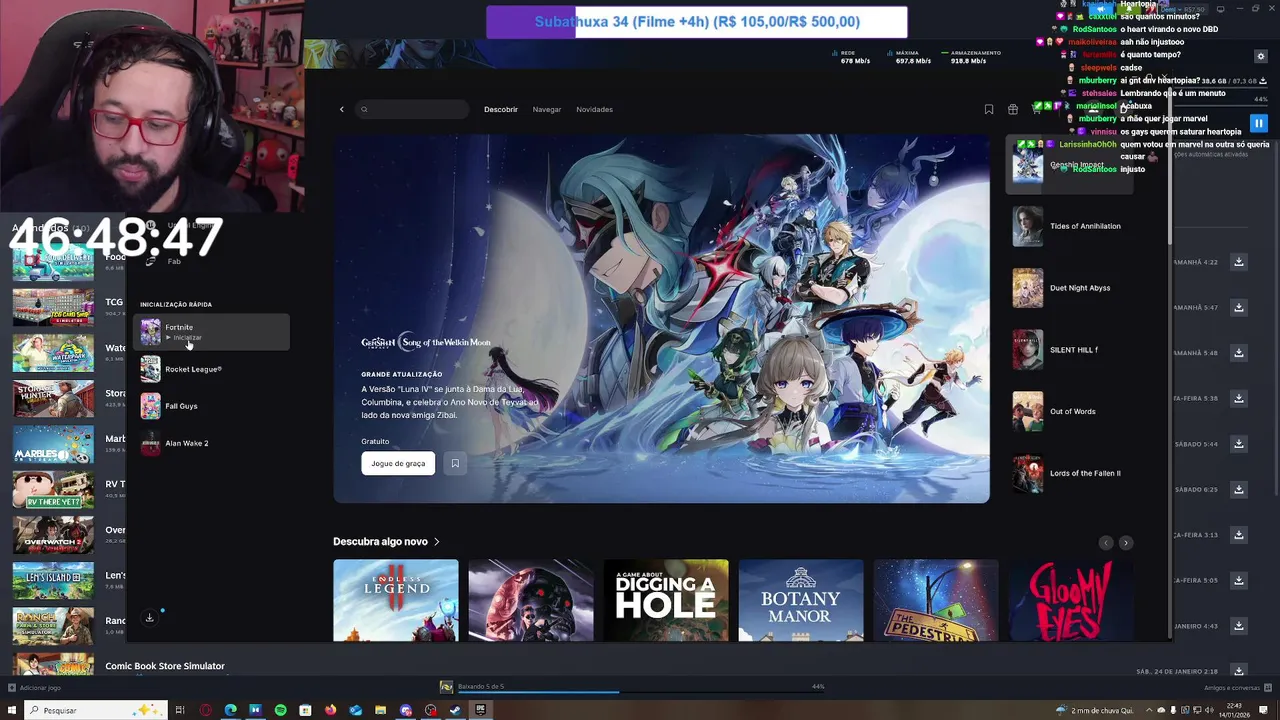1280x720 pixels.
Task: Click the Jogue de graça button
Action: tap(398, 463)
